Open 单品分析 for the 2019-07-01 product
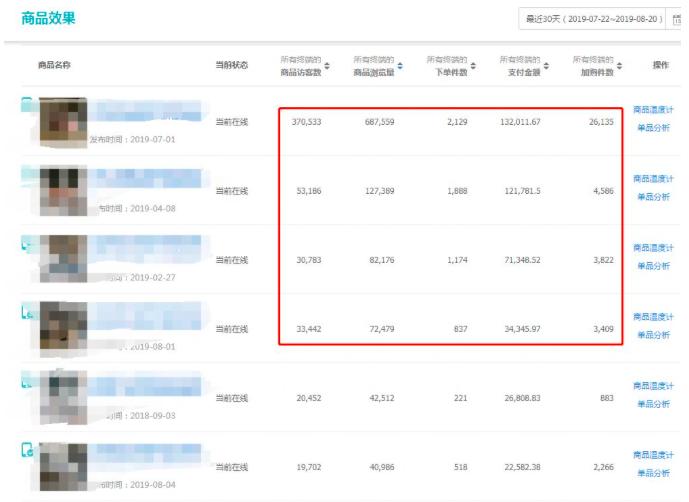This screenshot has width=689, height=502. [x=653, y=127]
